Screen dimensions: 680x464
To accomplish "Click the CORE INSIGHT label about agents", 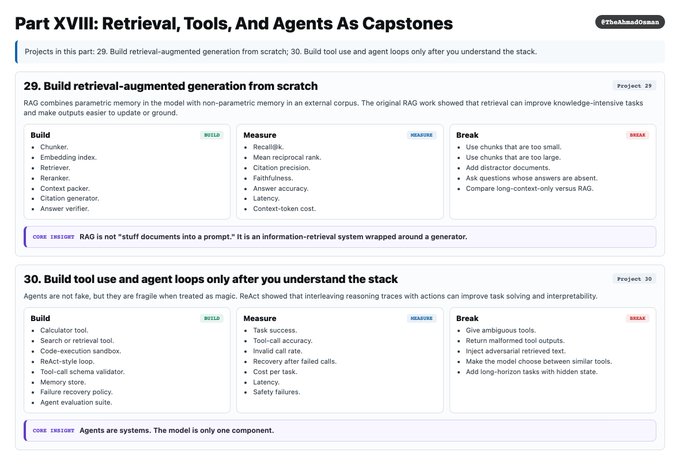I will (x=53, y=431).
